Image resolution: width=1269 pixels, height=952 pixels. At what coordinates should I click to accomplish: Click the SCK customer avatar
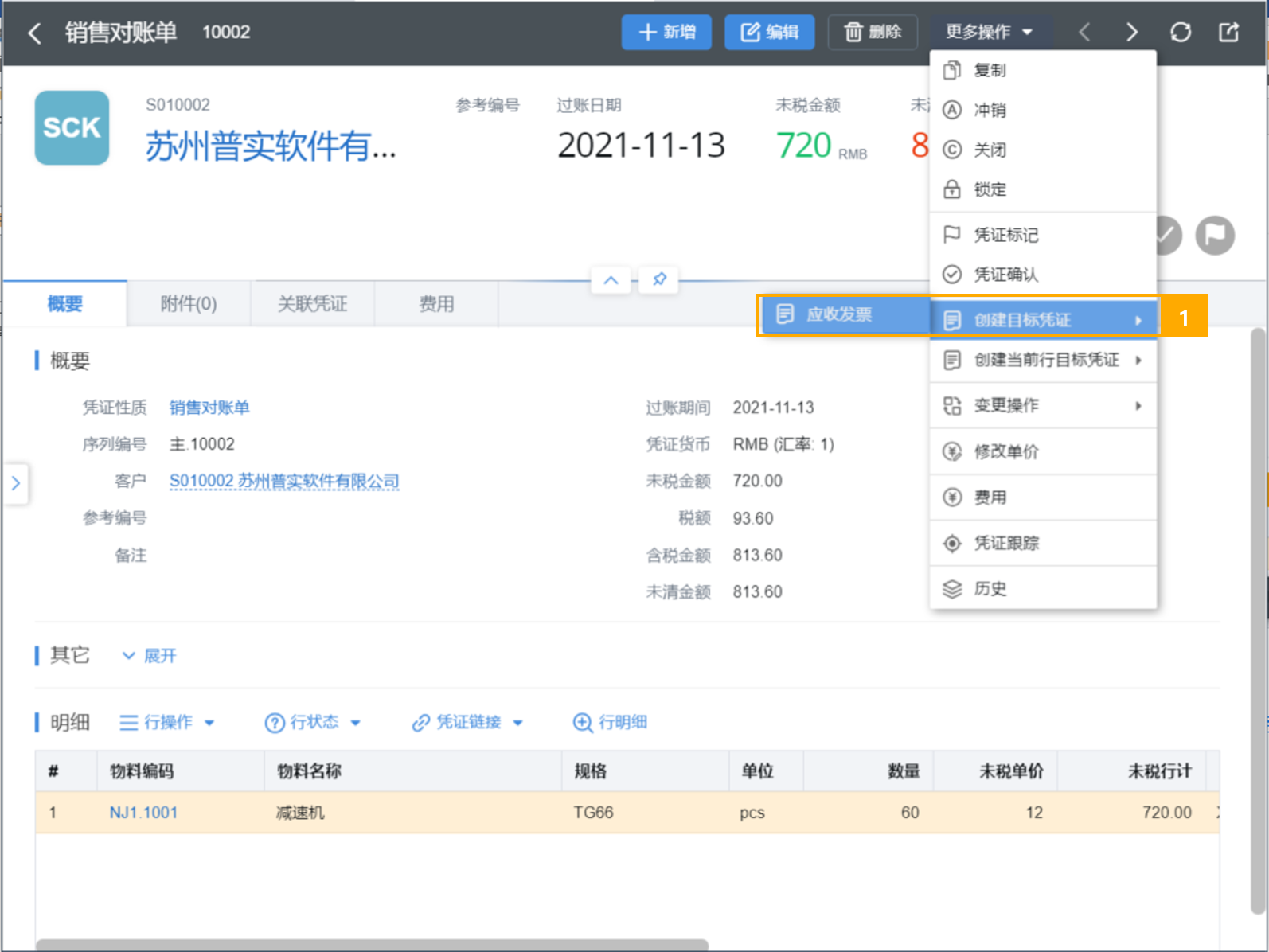[72, 127]
